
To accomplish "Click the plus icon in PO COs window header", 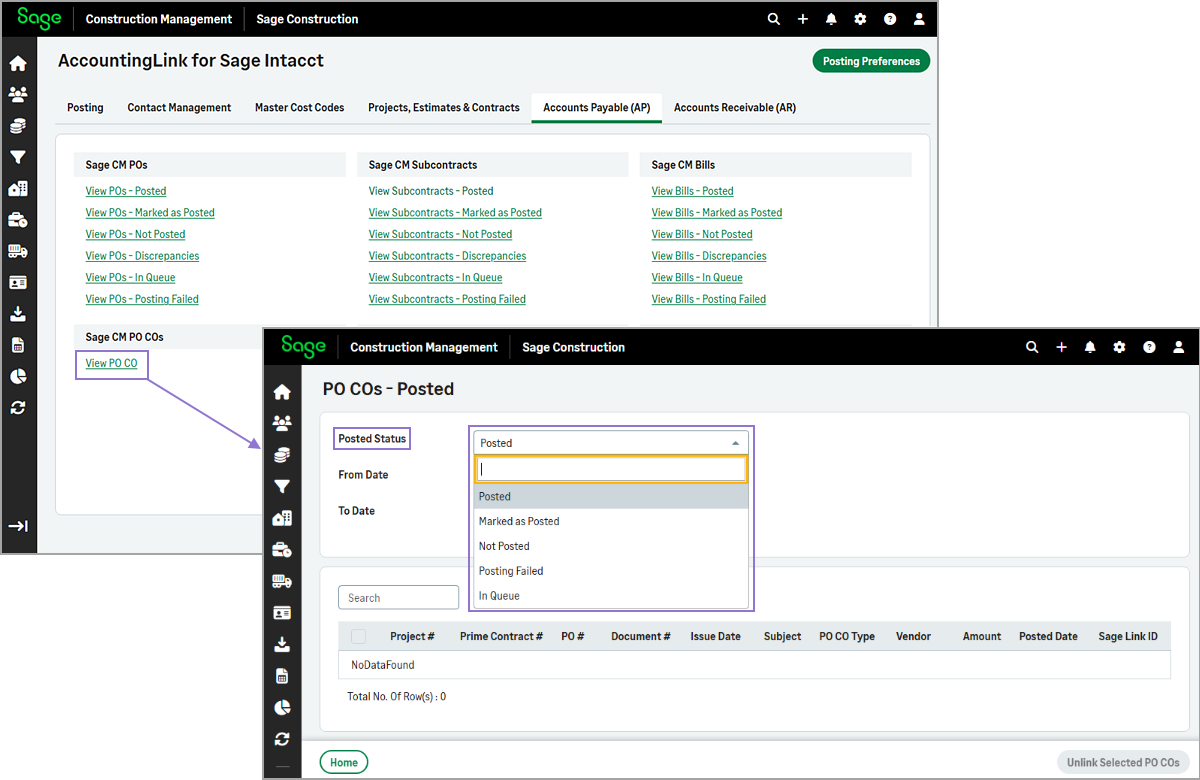I will [x=1061, y=347].
